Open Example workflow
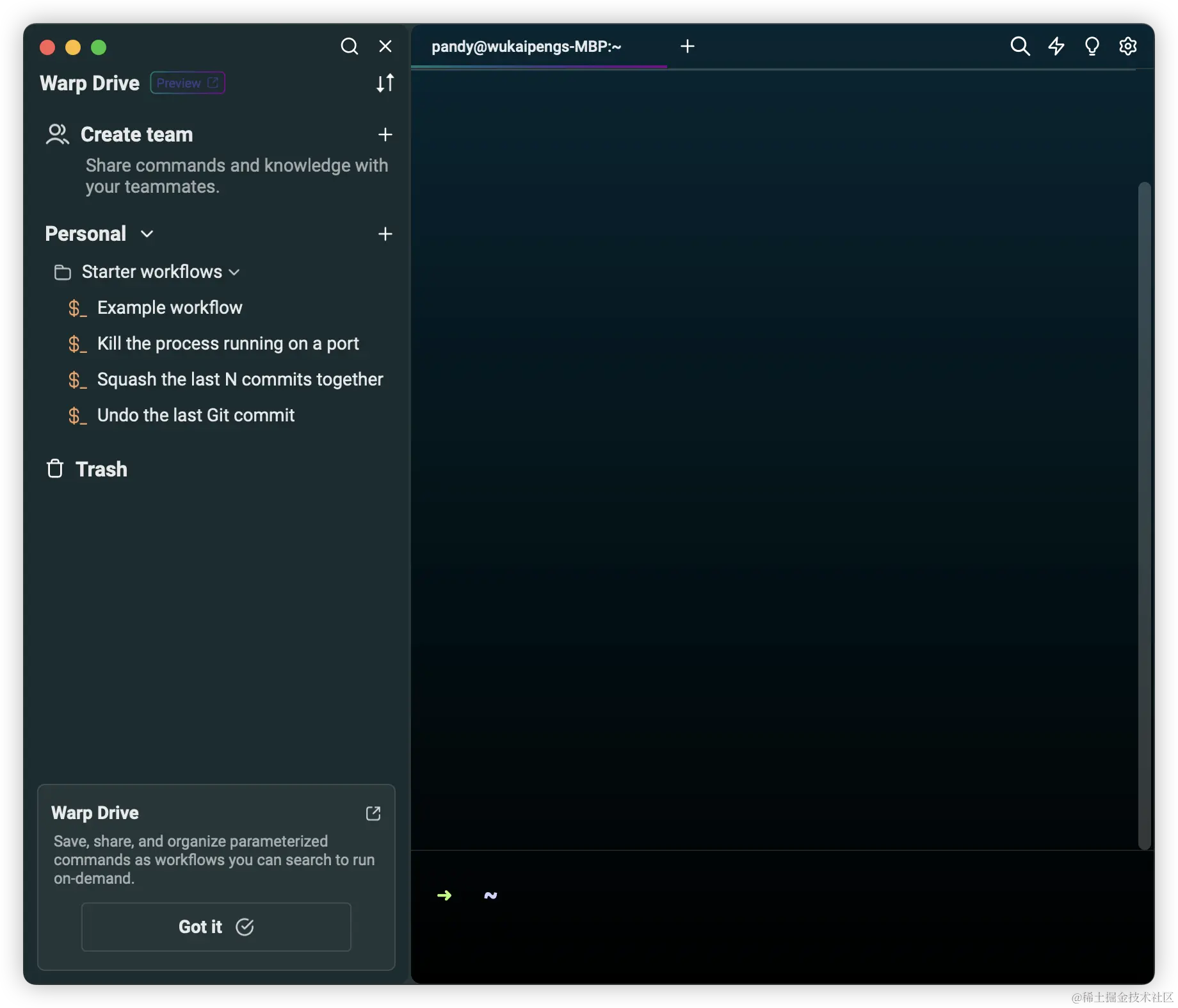 pyautogui.click(x=170, y=307)
